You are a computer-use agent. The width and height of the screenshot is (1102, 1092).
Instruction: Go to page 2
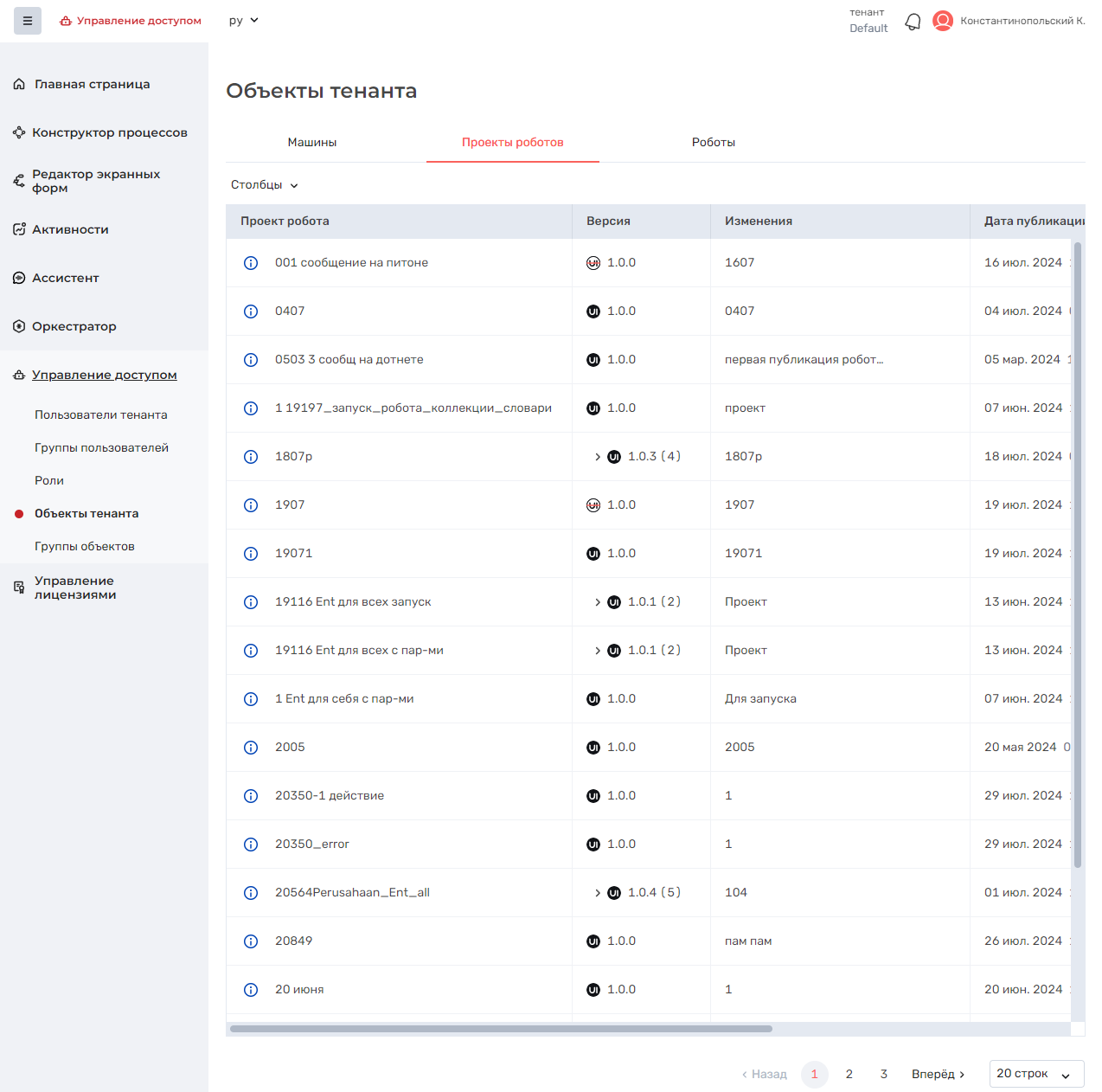[849, 1074]
